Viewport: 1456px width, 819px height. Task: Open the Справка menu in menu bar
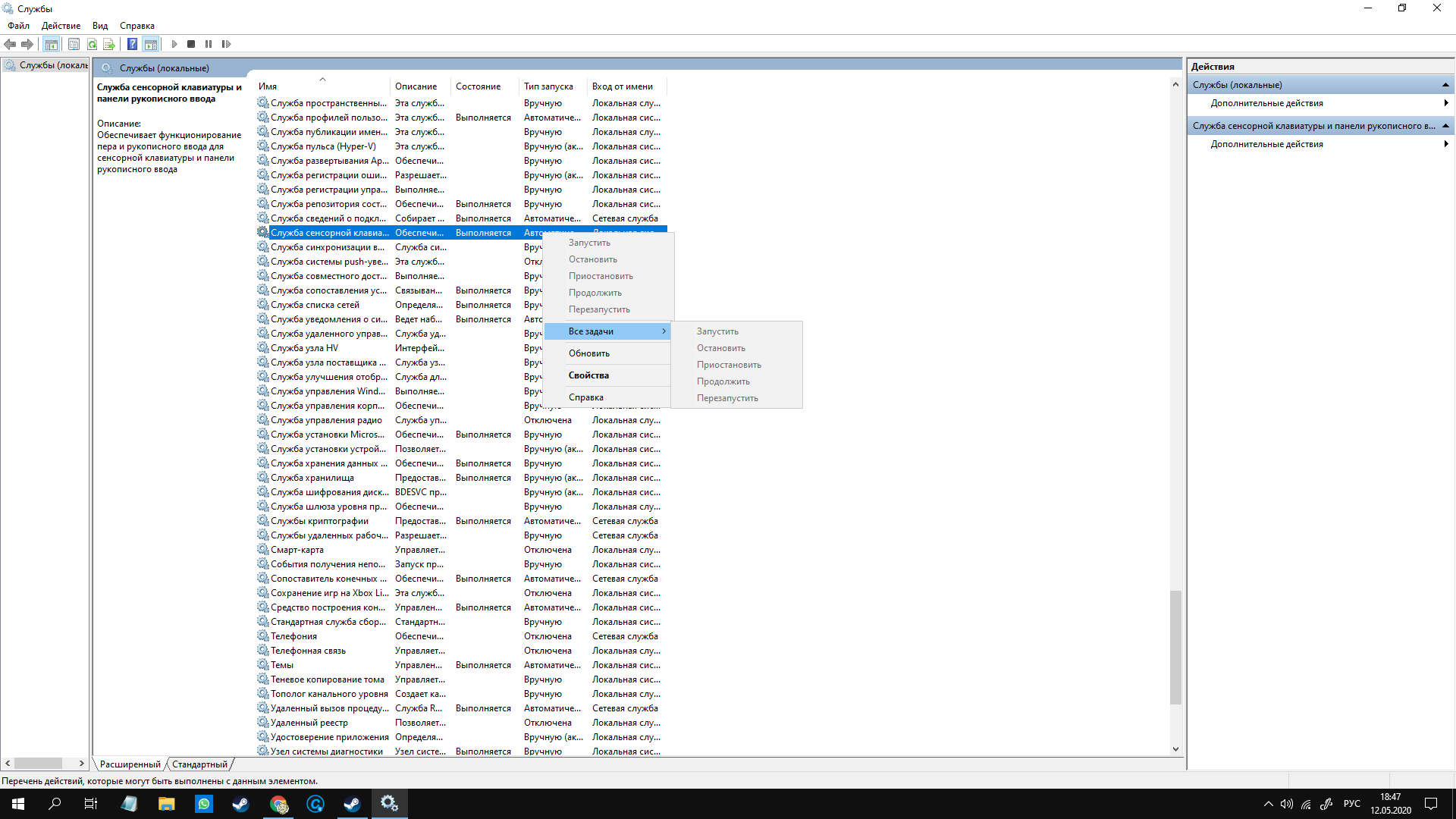(137, 26)
